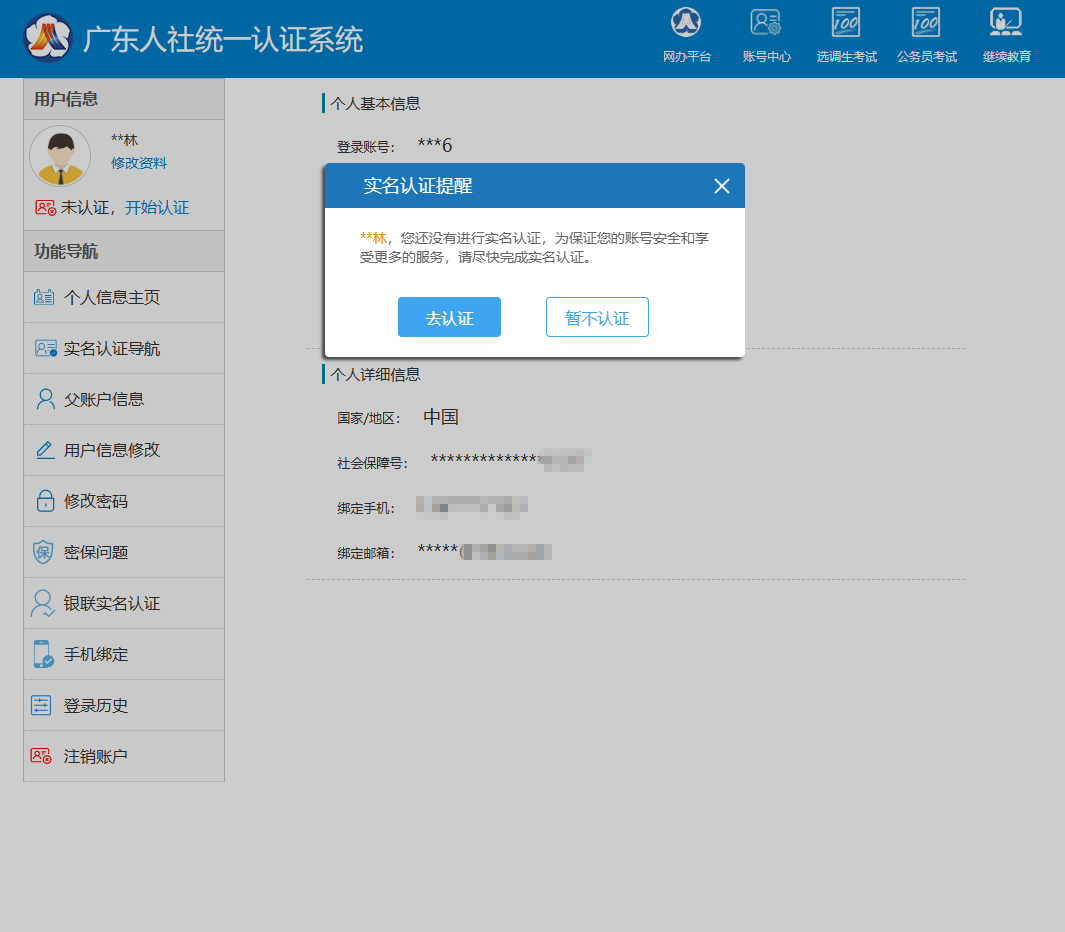Go to 个人信息主页 in sidebar

(x=111, y=297)
